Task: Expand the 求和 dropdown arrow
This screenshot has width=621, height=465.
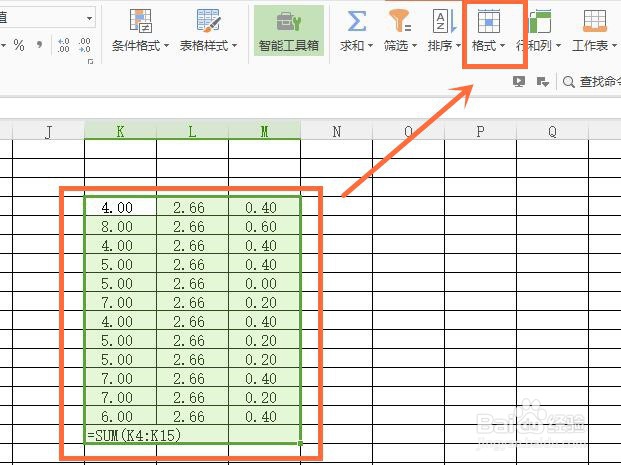Action: [370, 46]
